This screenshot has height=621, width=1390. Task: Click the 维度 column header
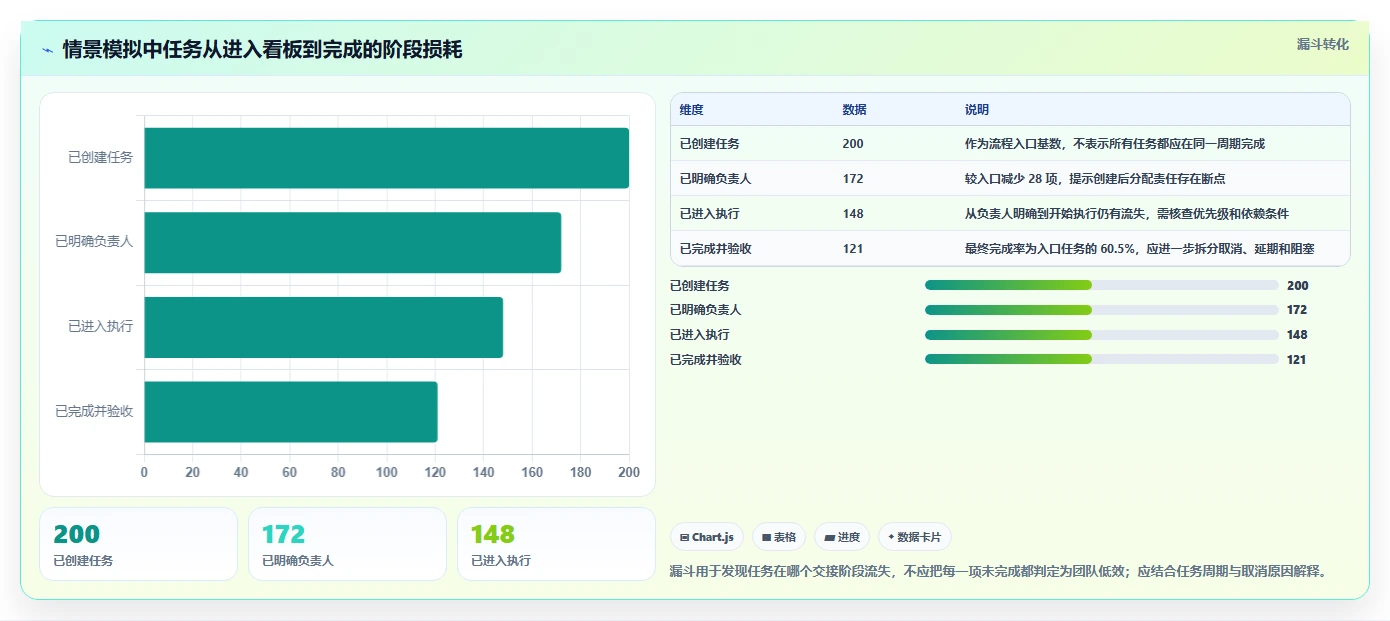692,110
